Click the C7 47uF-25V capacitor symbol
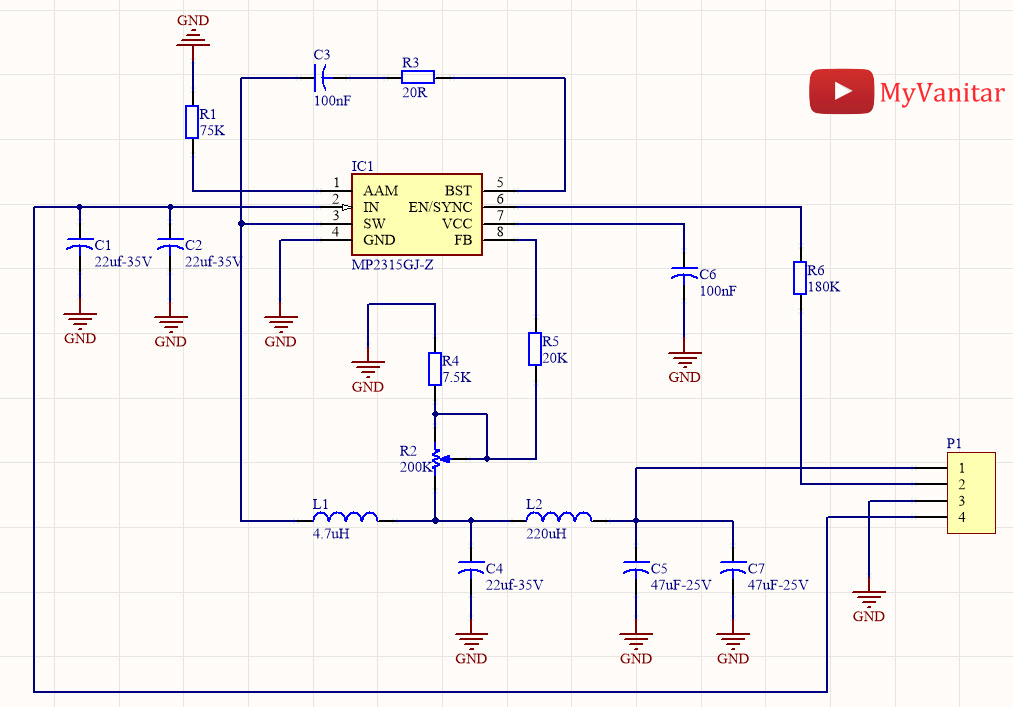This screenshot has height=707, width=1013. click(x=733, y=568)
